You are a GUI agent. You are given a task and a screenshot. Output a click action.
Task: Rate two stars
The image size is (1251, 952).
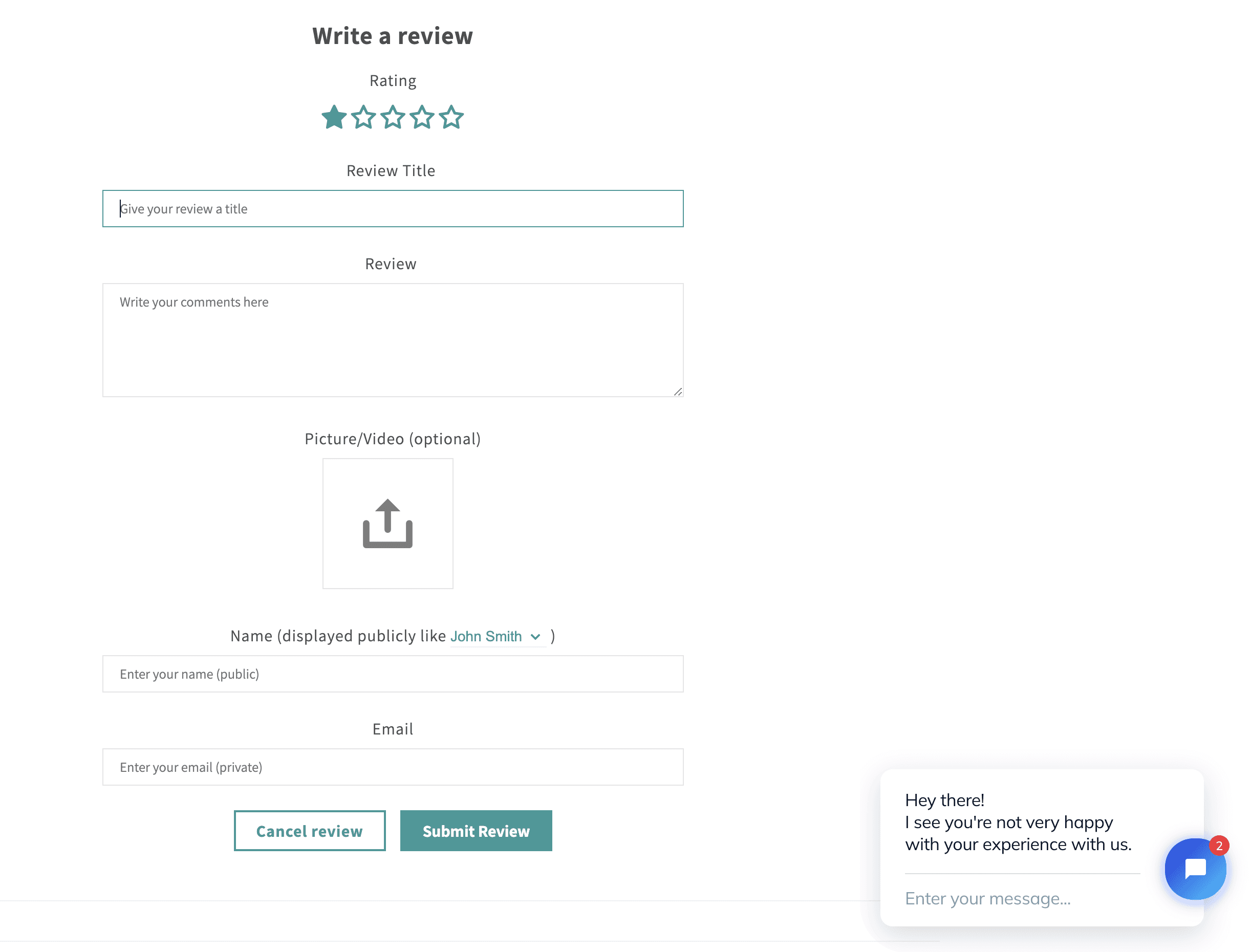point(363,117)
